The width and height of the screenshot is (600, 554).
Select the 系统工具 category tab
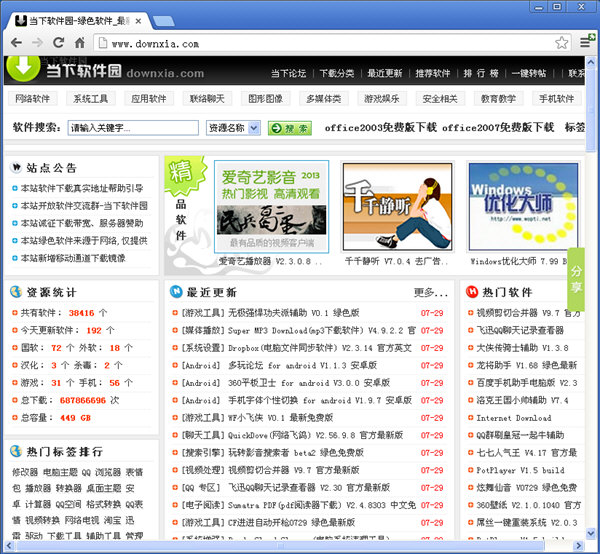91,99
